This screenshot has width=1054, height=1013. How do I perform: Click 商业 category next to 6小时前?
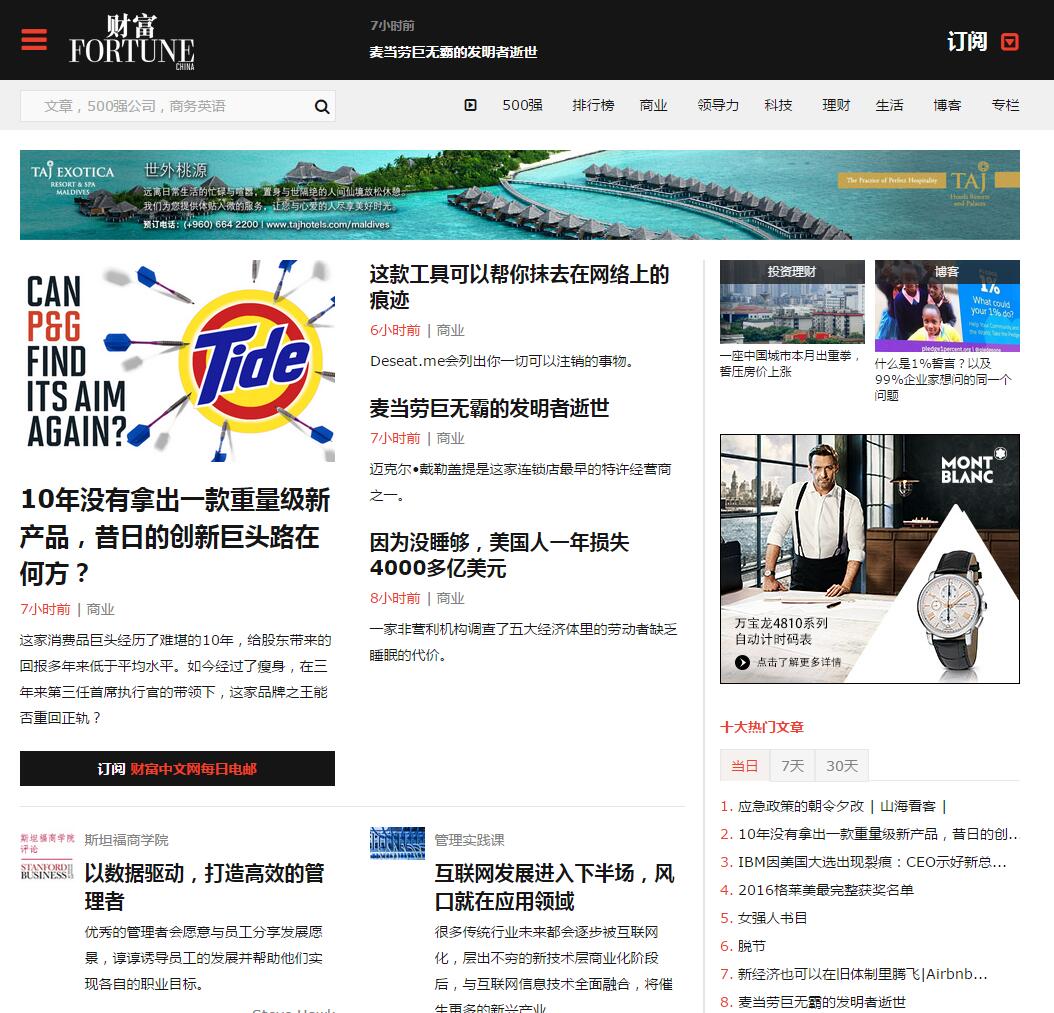pos(450,330)
